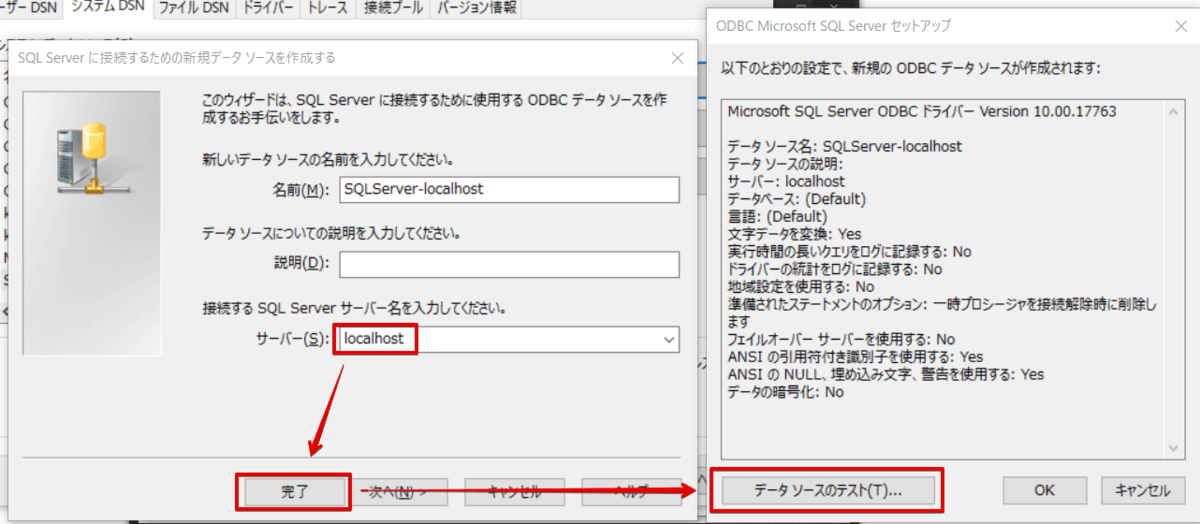Expand the サーバー dropdown arrow

tap(669, 340)
